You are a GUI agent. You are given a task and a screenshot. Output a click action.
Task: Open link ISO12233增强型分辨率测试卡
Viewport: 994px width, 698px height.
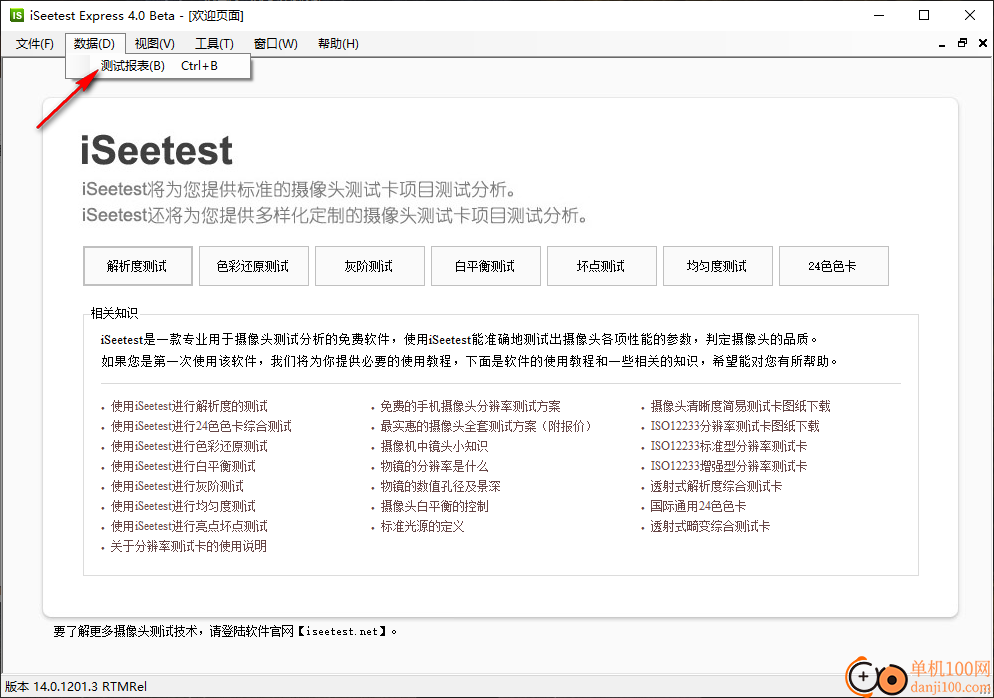click(x=729, y=467)
